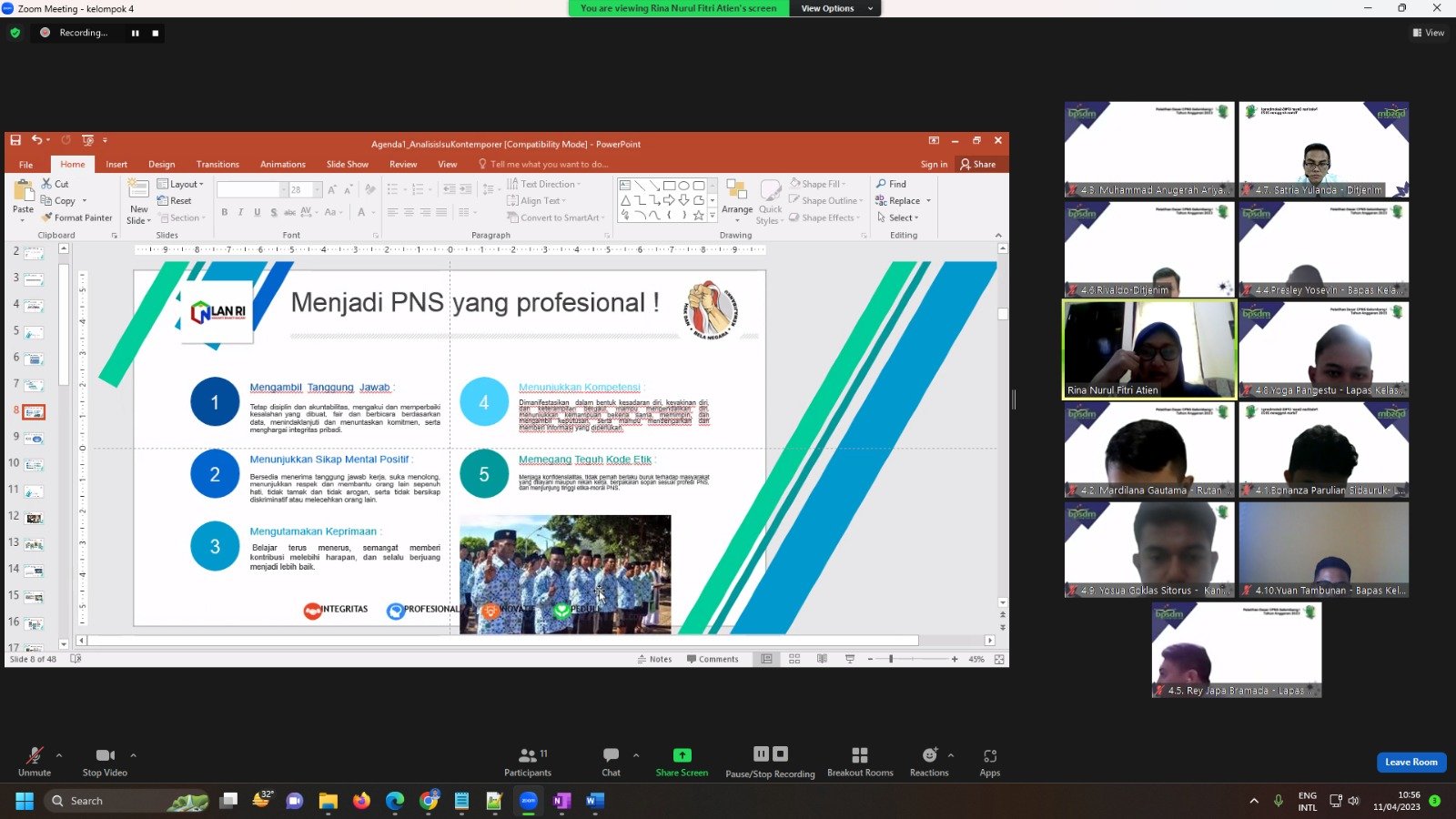Pause the Zoom recording
Viewport: 1456px width, 819px height.
tap(136, 33)
